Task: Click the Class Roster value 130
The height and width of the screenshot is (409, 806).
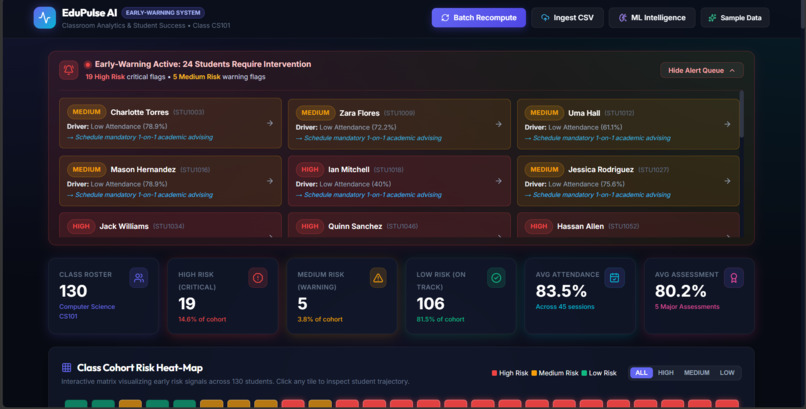Action: tap(73, 291)
